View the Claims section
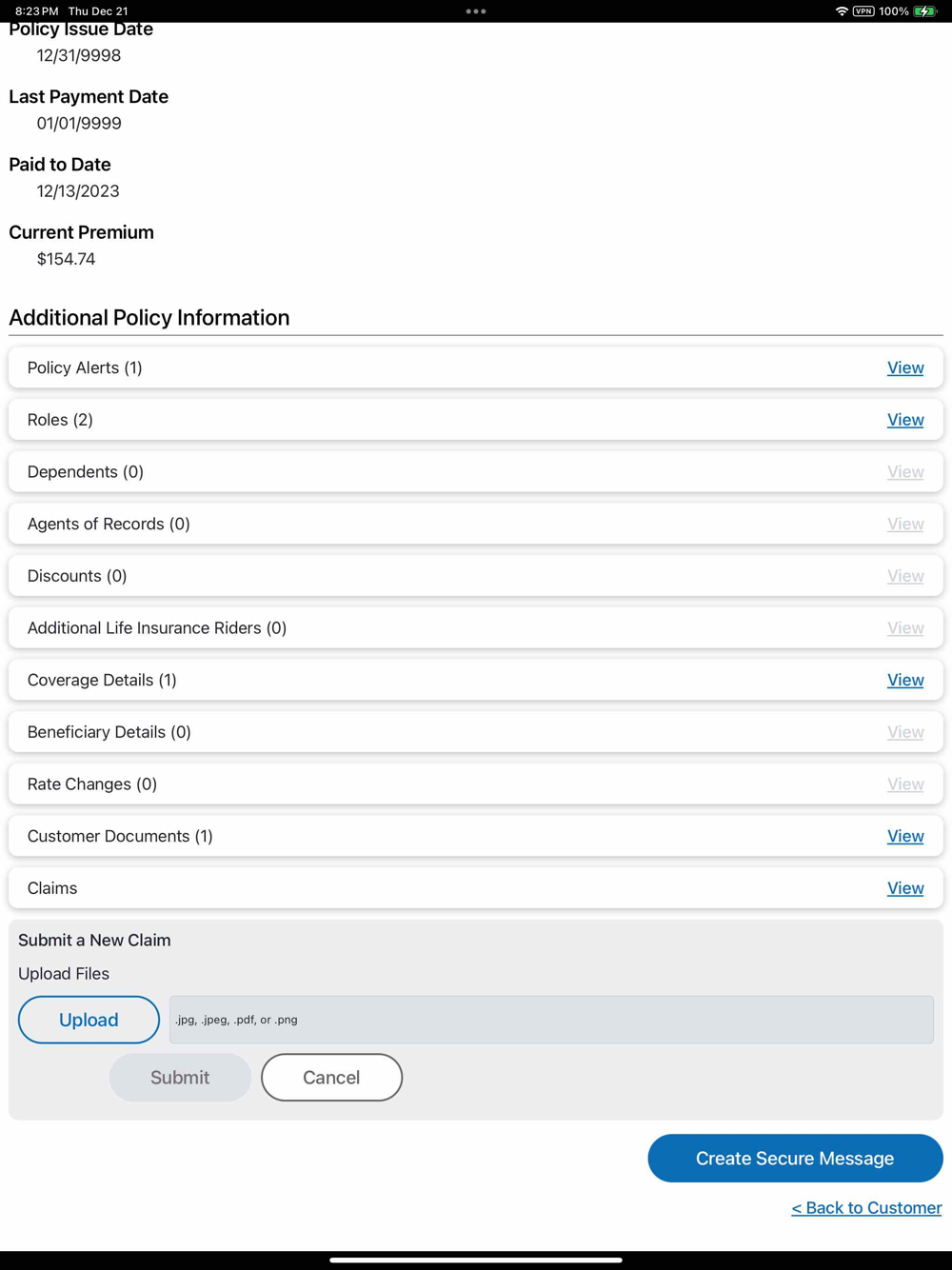 pos(904,888)
